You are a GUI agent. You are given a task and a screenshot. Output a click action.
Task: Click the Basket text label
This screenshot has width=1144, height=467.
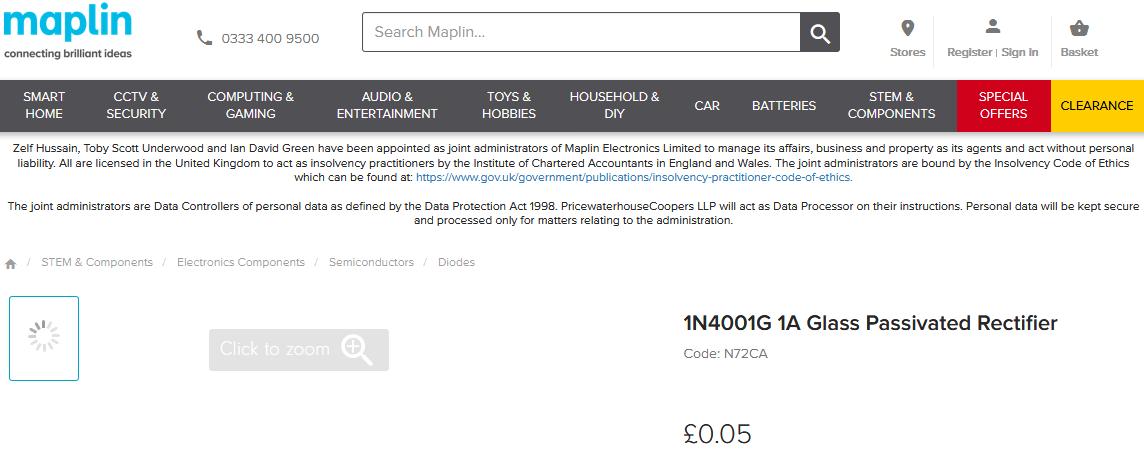[1079, 53]
